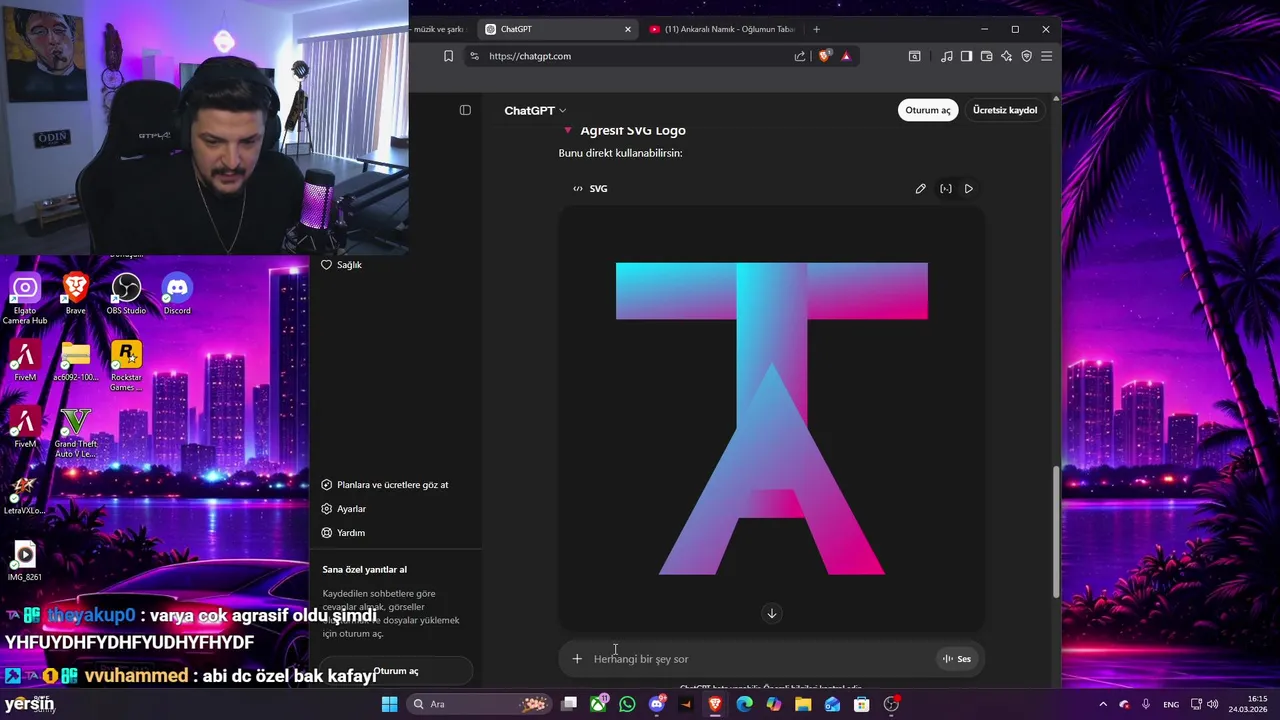The height and width of the screenshot is (720, 1280).
Task: Click the ENG language indicator
Action: tap(1170, 704)
